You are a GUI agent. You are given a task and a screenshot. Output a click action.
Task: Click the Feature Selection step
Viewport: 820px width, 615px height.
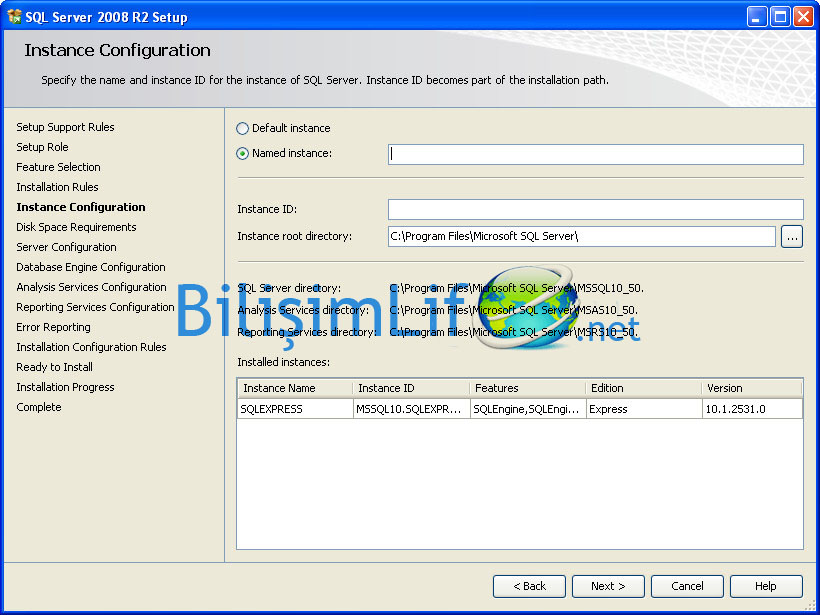58,167
